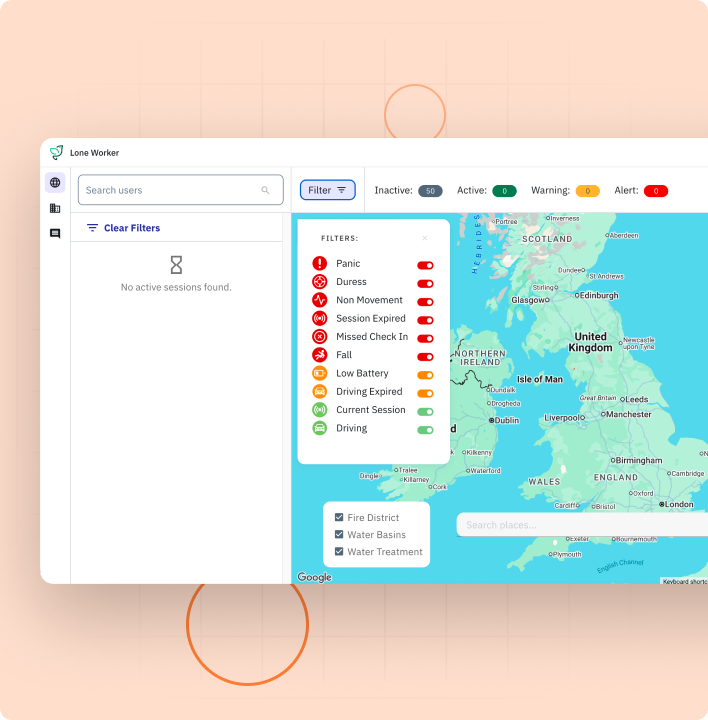Toggle the Driving Expired filter switch

[425, 394]
